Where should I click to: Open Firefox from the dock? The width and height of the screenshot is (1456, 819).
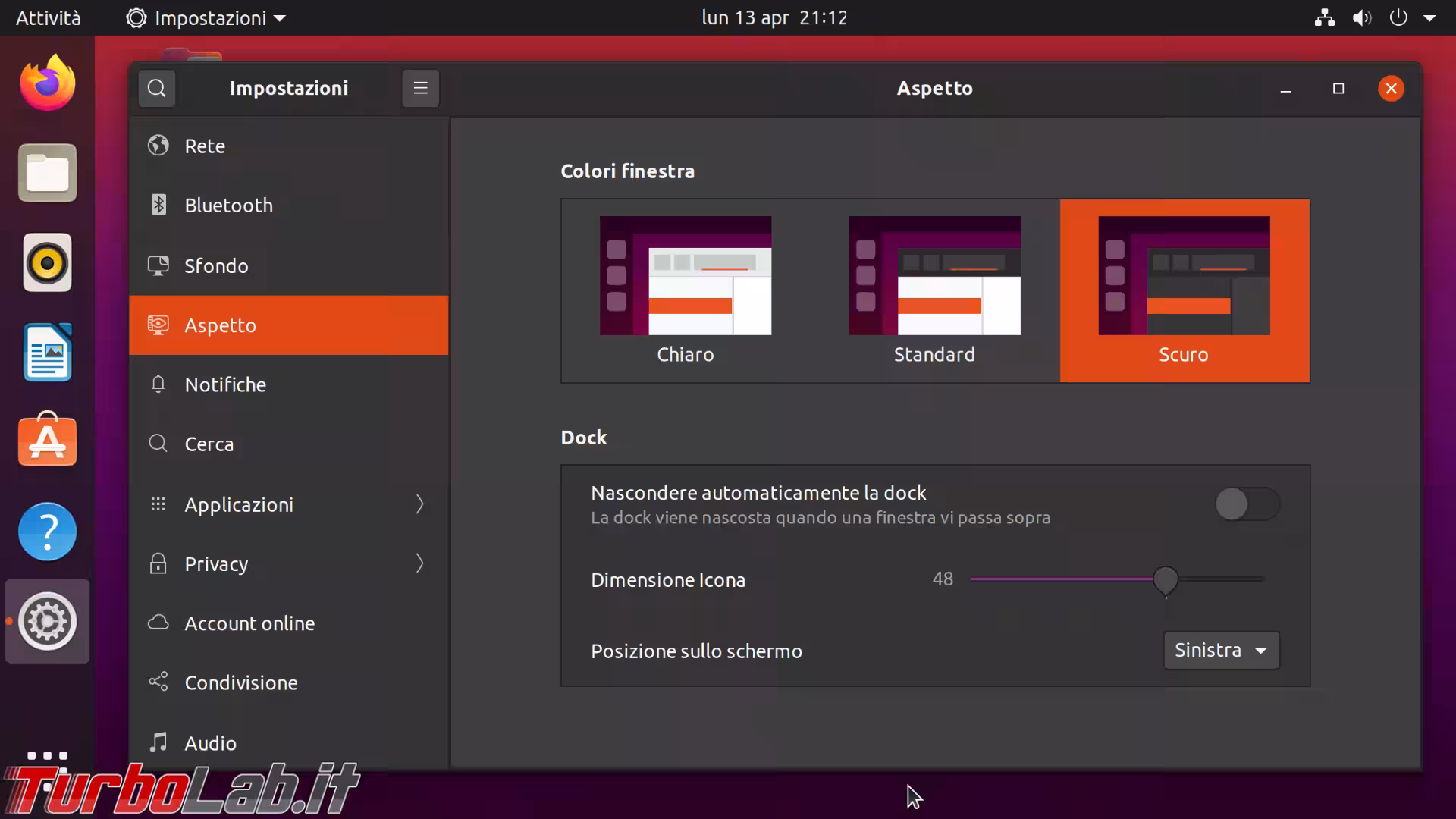tap(47, 83)
